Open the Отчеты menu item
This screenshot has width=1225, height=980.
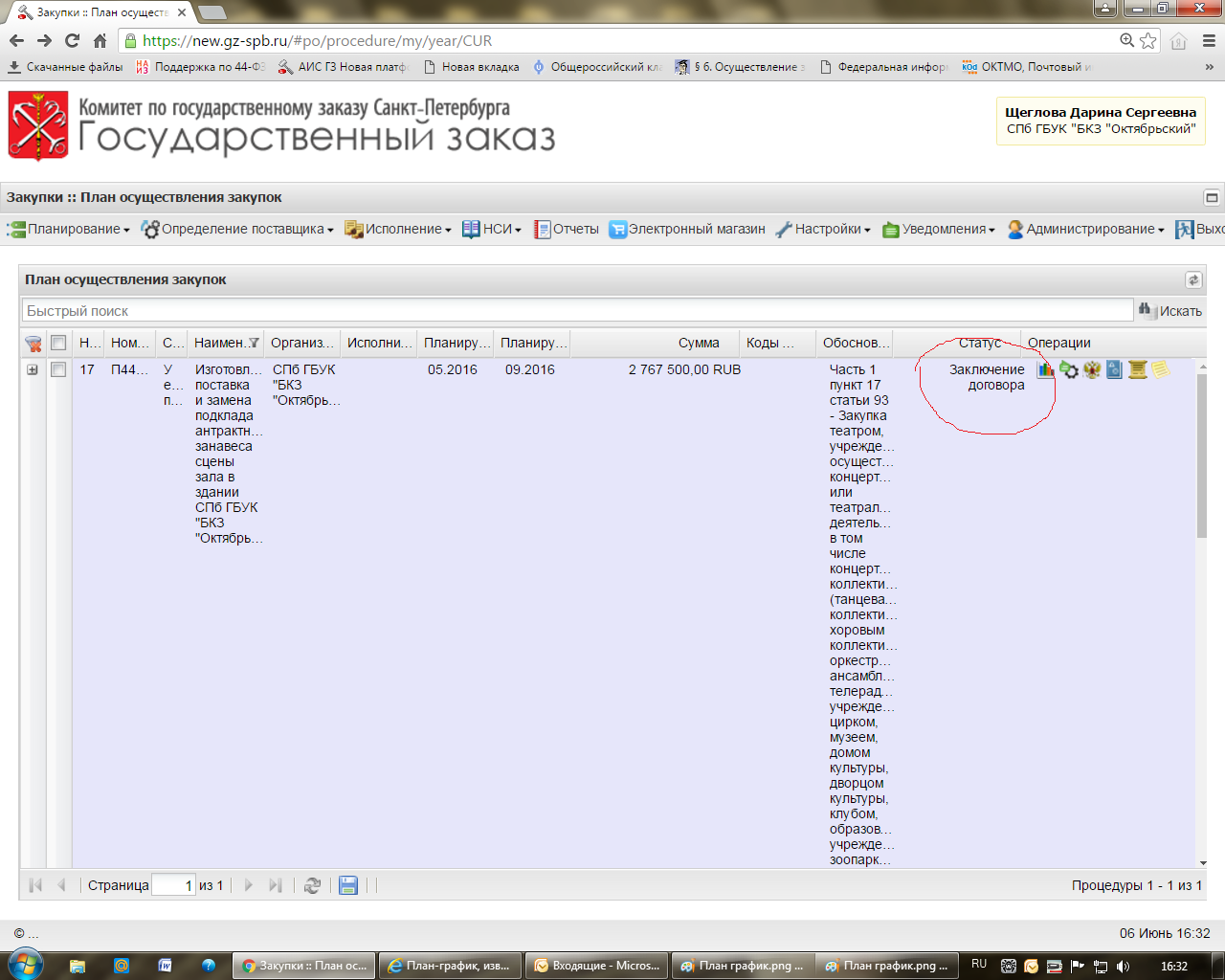pyautogui.click(x=567, y=229)
